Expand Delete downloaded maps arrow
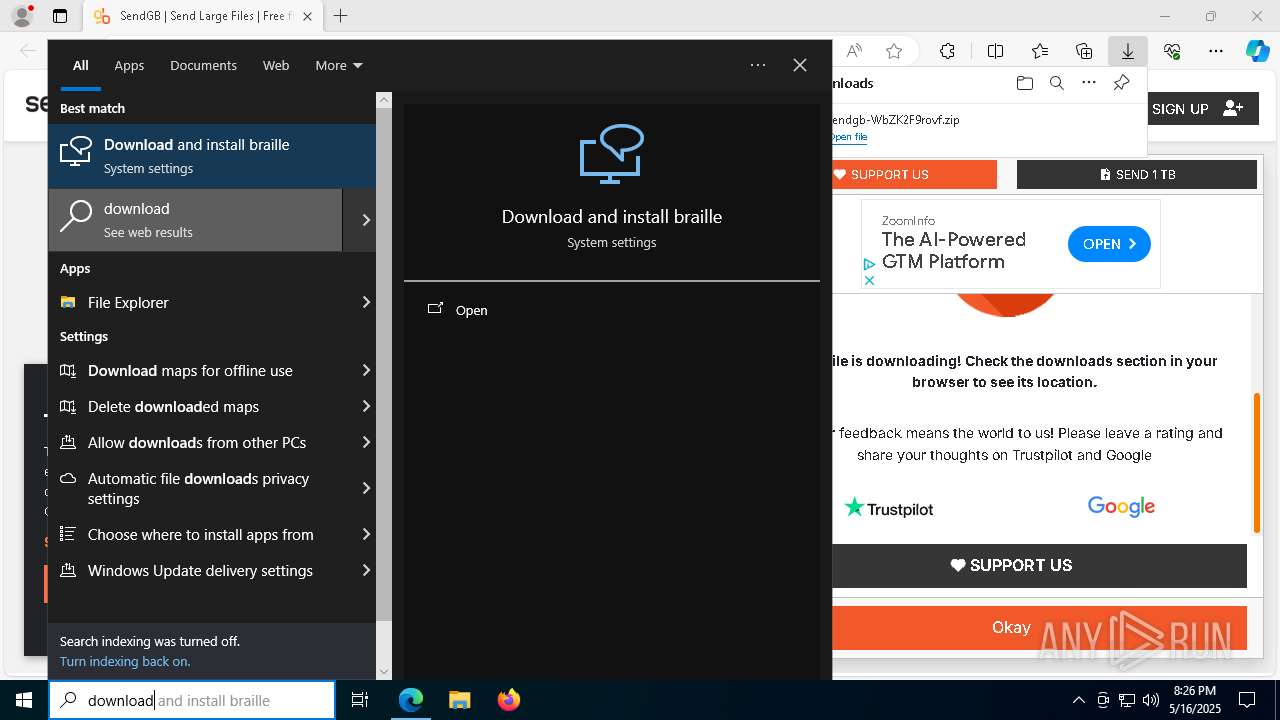The height and width of the screenshot is (720, 1280). [x=366, y=406]
